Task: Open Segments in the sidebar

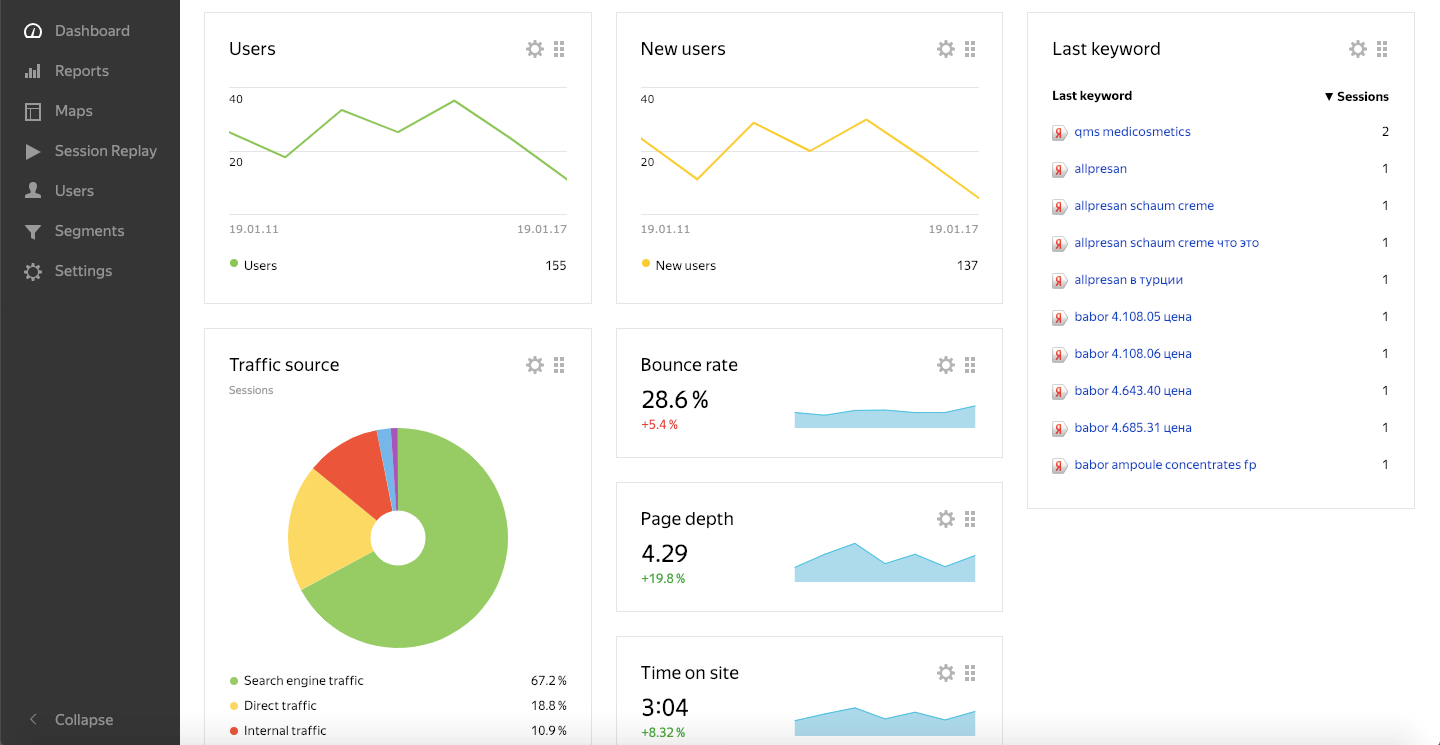Action: point(90,231)
